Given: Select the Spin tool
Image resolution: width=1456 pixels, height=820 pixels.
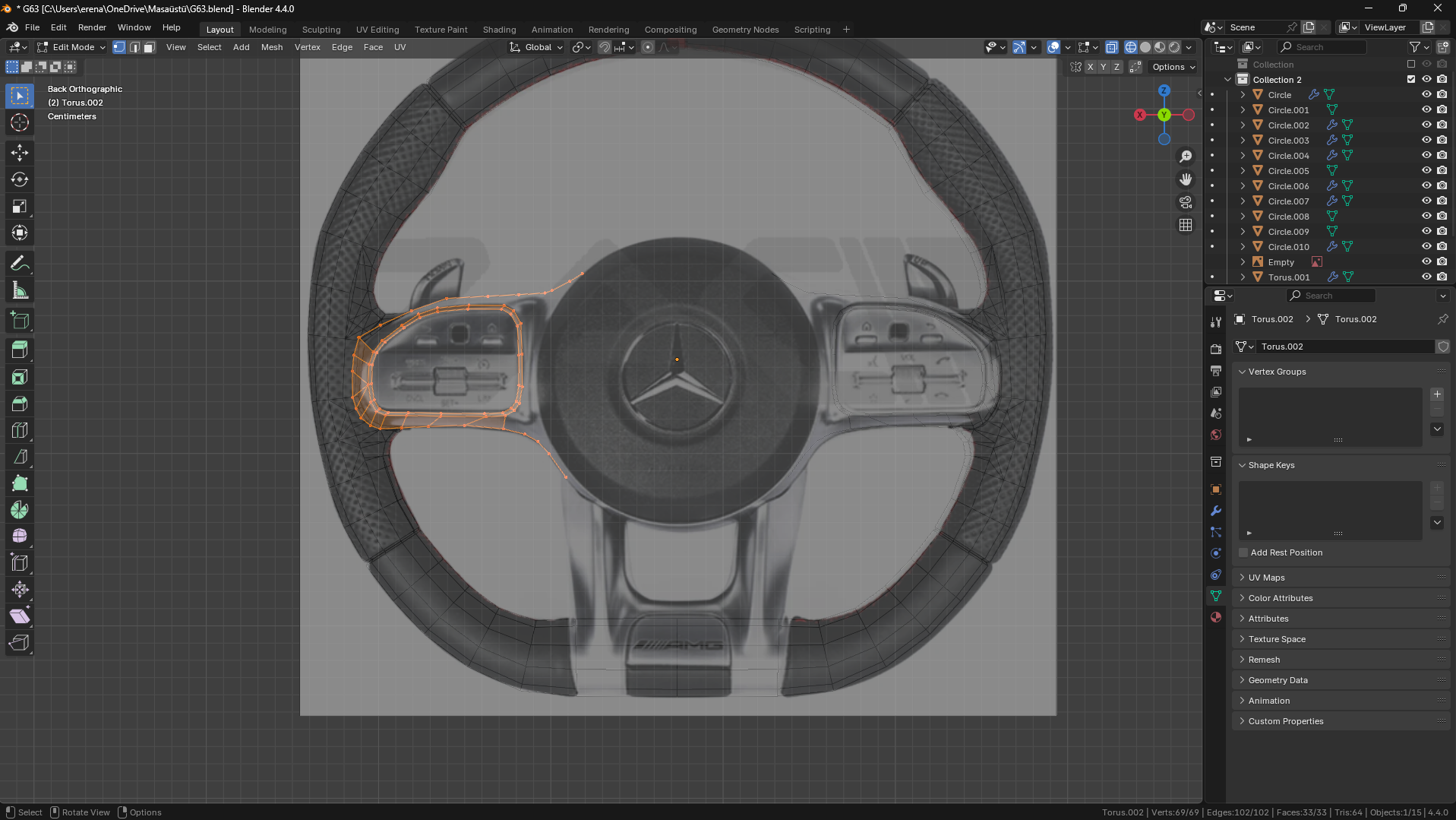Looking at the screenshot, I should point(20,510).
